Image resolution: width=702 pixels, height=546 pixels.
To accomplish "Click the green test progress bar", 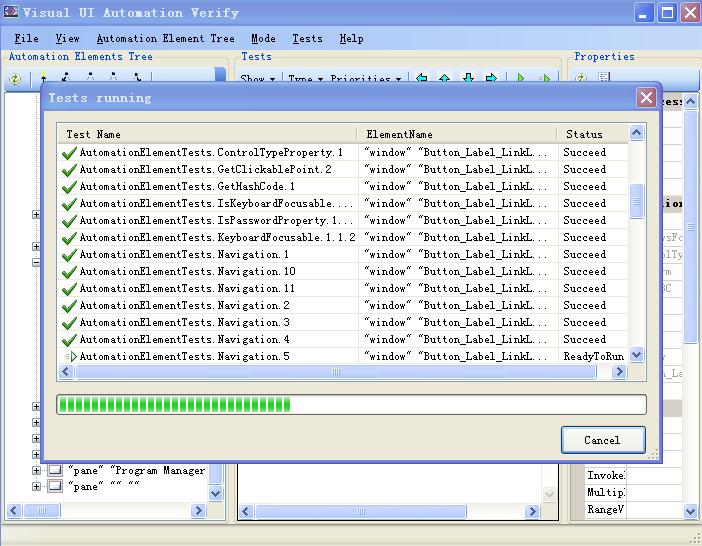I will click(351, 405).
